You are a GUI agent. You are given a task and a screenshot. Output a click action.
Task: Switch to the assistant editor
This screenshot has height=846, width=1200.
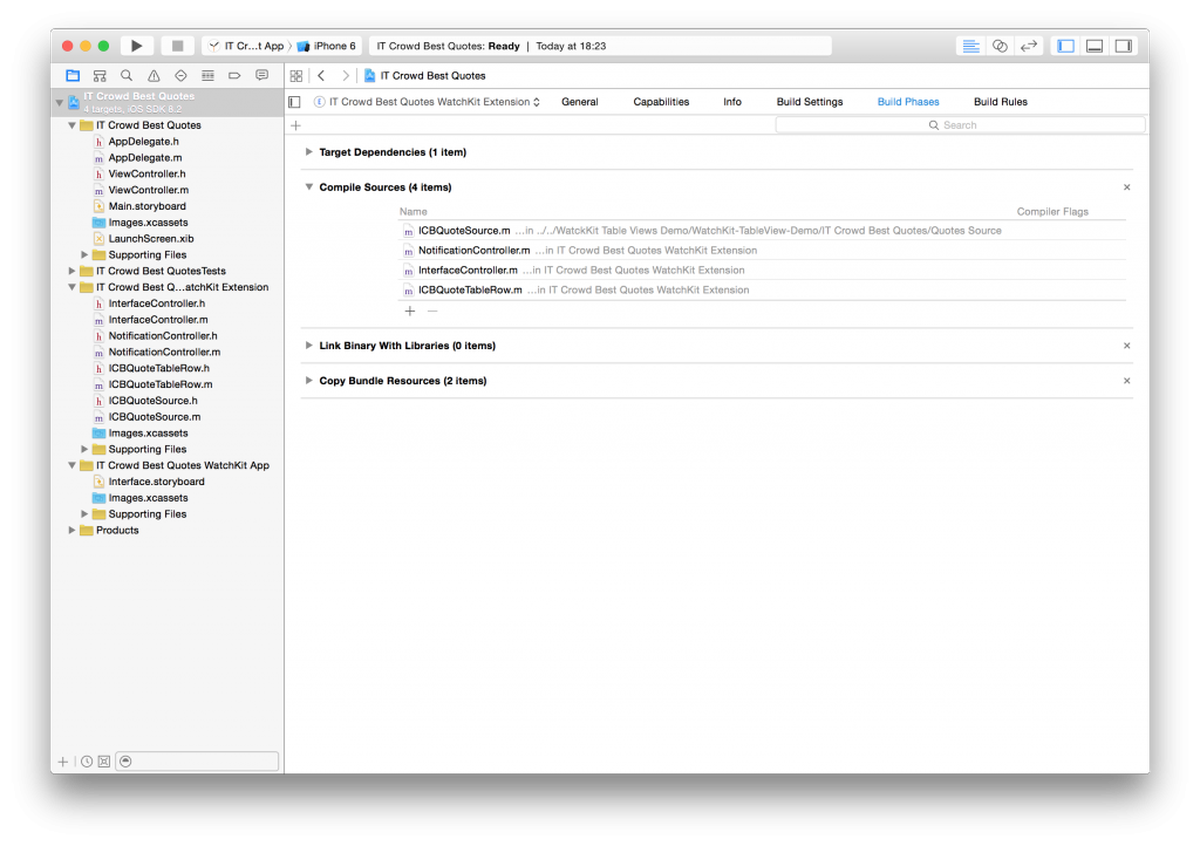[x=999, y=46]
